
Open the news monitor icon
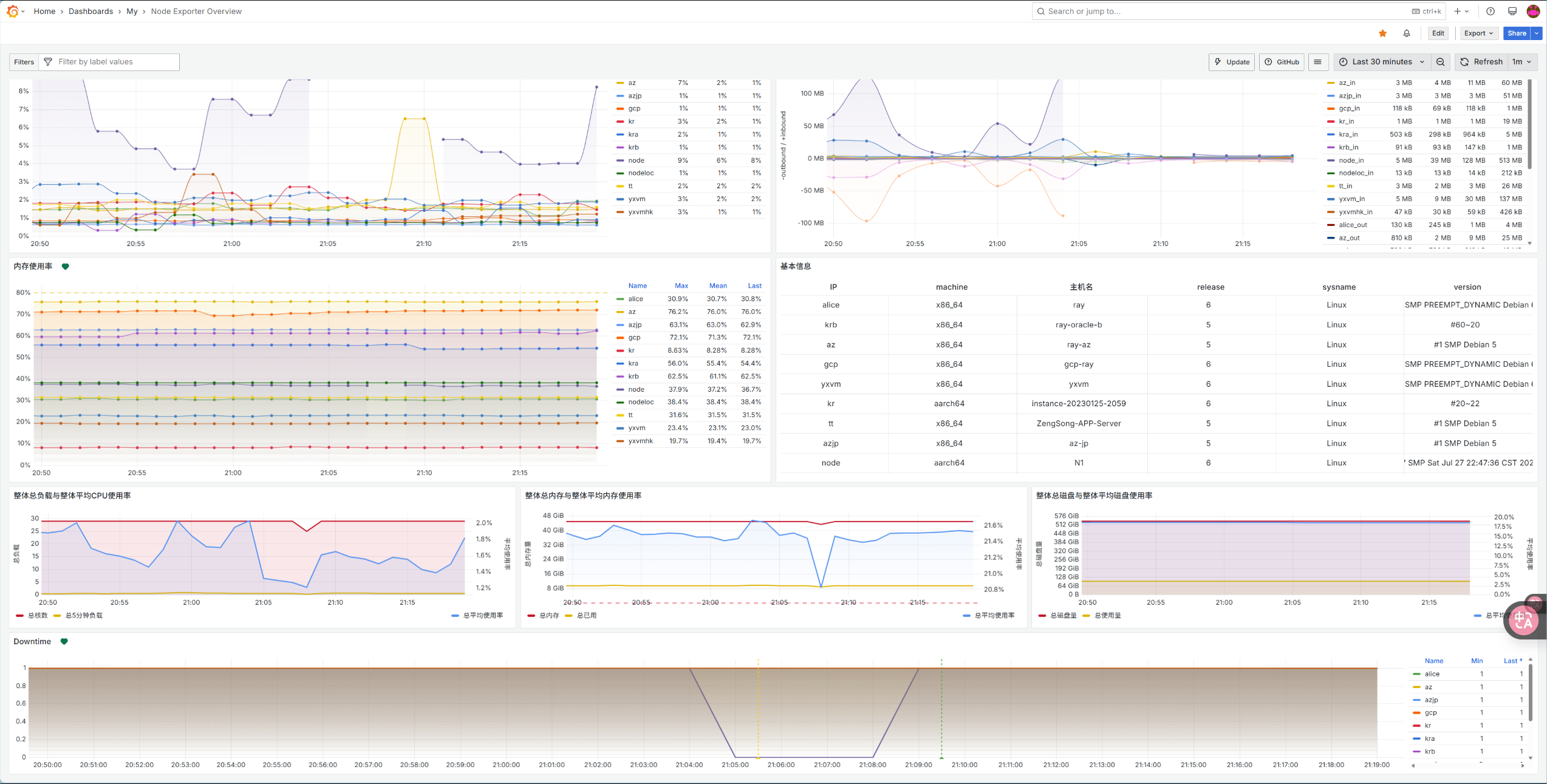coord(1512,11)
